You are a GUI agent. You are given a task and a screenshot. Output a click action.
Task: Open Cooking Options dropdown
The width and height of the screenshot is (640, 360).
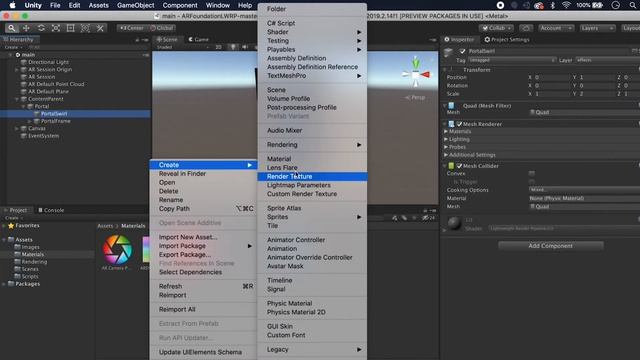coord(584,190)
